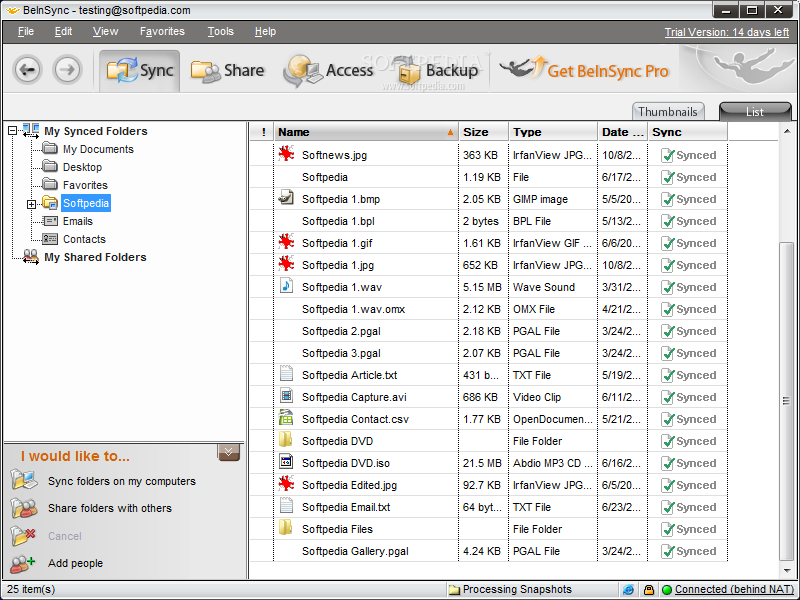The image size is (800, 600).
Task: Select Softpedia 3.pgal file name
Action: [341, 353]
